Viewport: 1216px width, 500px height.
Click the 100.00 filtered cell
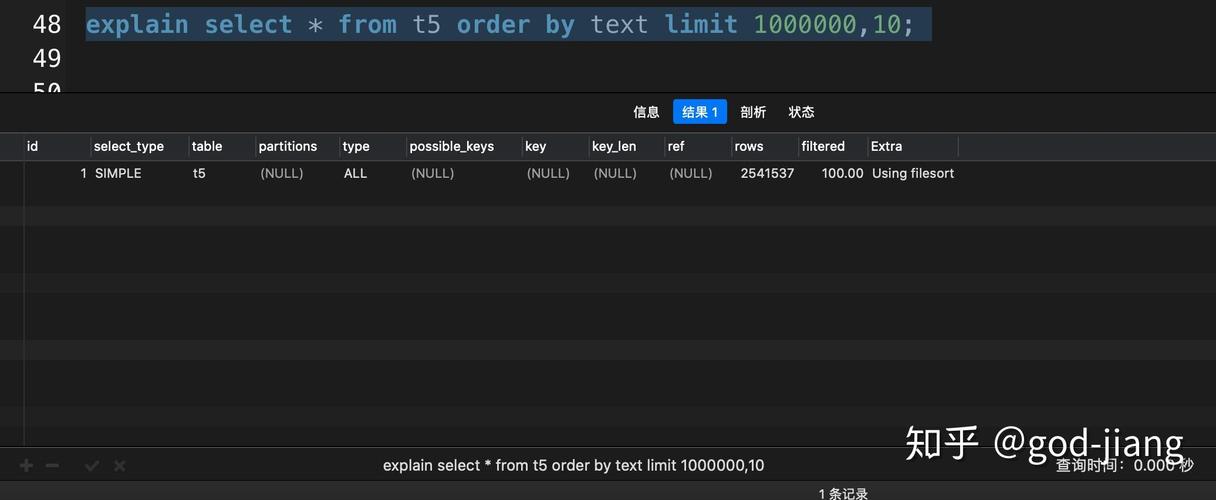tap(842, 173)
